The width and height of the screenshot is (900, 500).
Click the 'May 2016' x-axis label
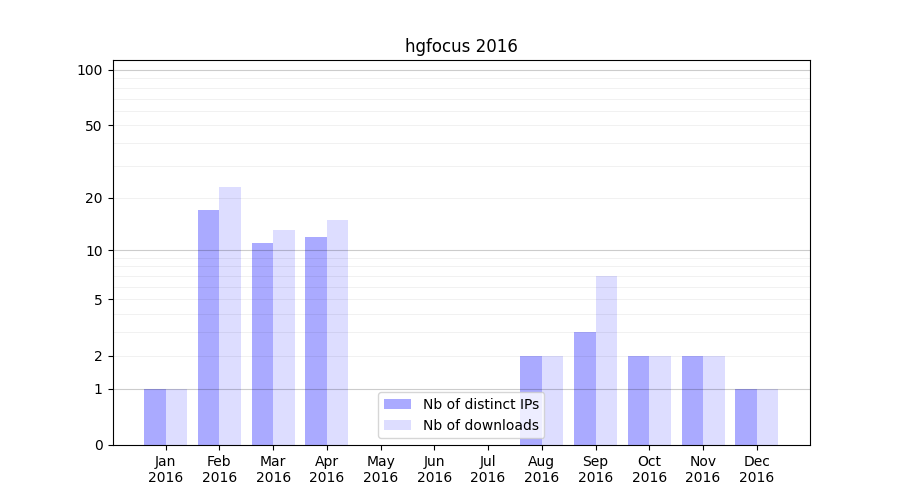tap(380, 469)
